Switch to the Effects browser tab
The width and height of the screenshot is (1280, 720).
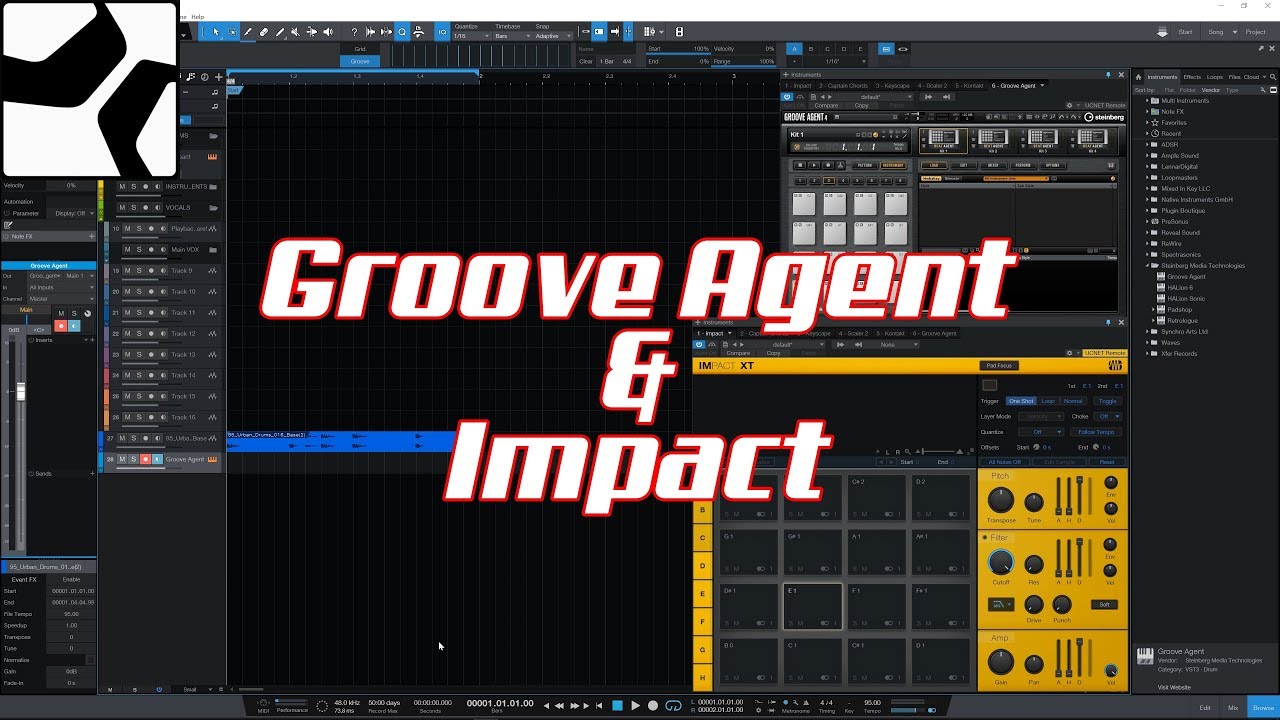pyautogui.click(x=1192, y=76)
